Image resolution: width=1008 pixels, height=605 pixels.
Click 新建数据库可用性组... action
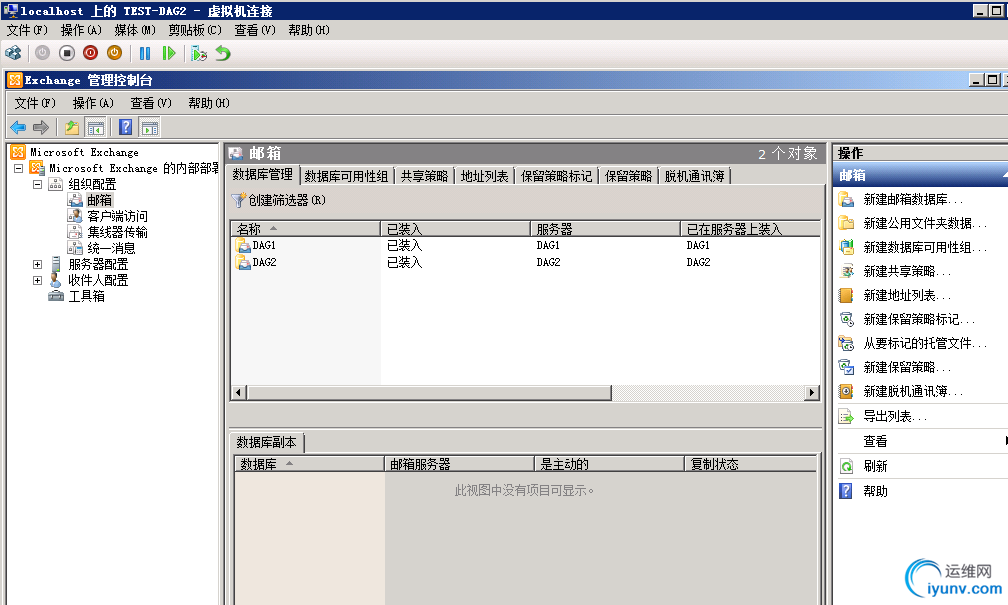[x=924, y=248]
